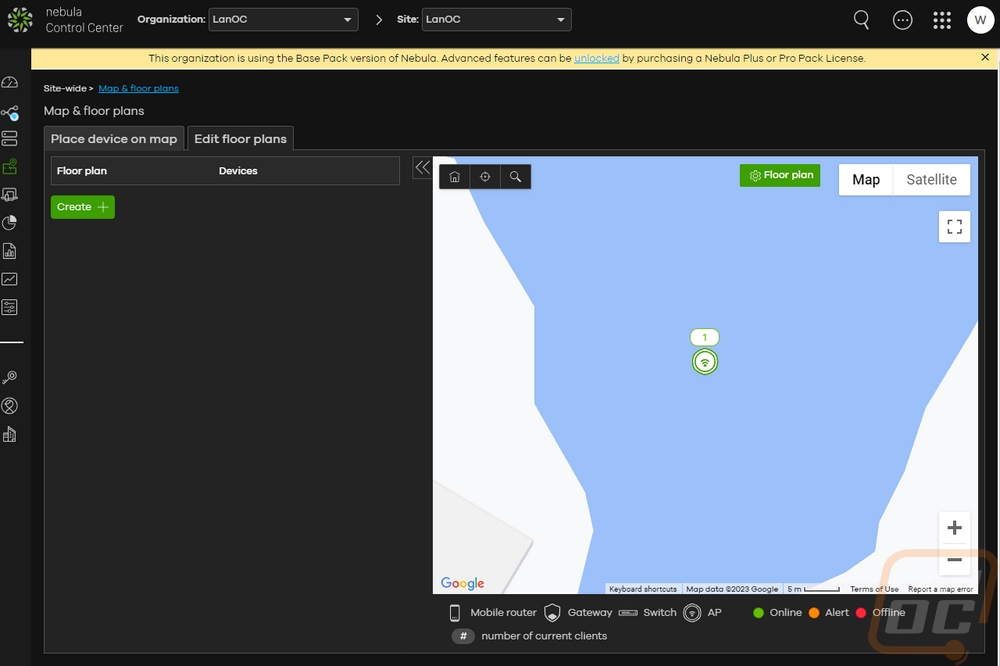Click the green Floor plan button
The width and height of the screenshot is (1000, 666).
780,175
